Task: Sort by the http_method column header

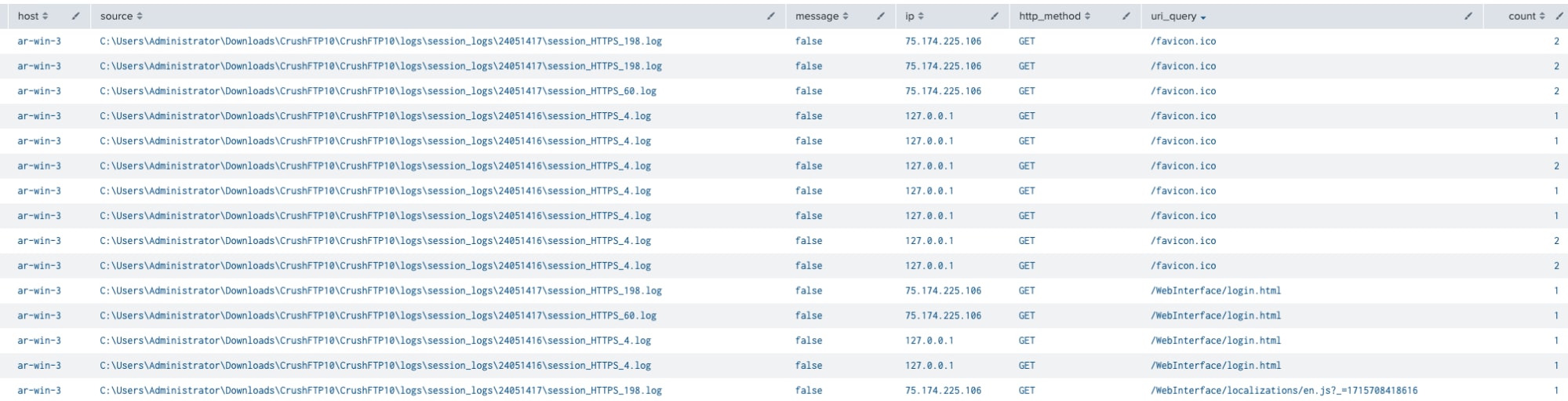Action: [1054, 16]
